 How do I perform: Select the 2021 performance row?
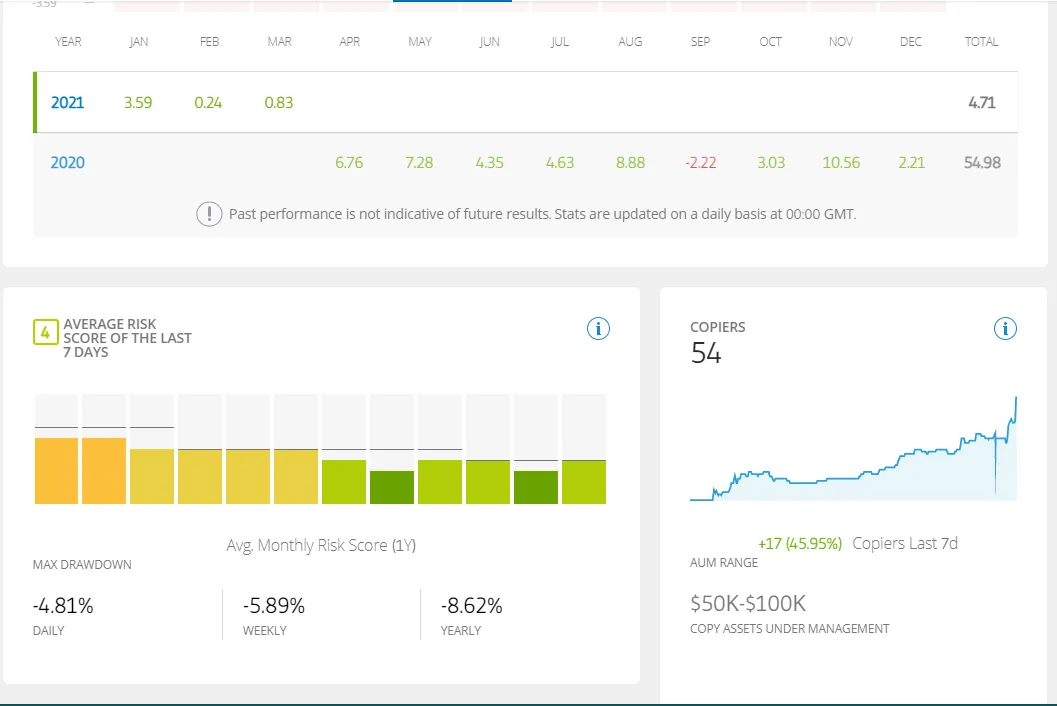point(526,102)
